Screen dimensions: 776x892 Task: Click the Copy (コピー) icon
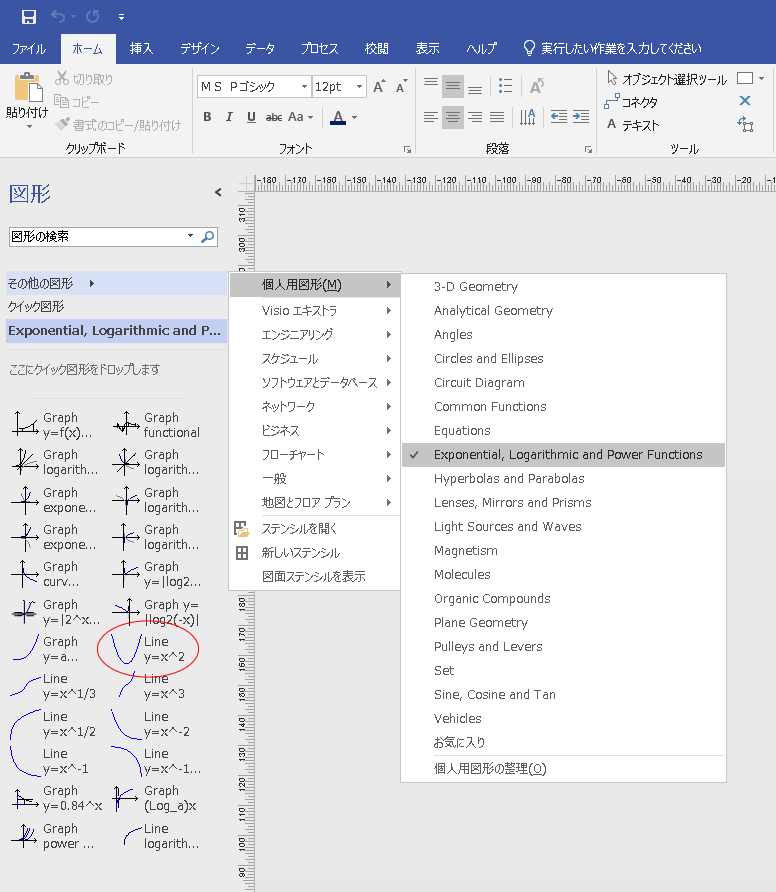61,101
